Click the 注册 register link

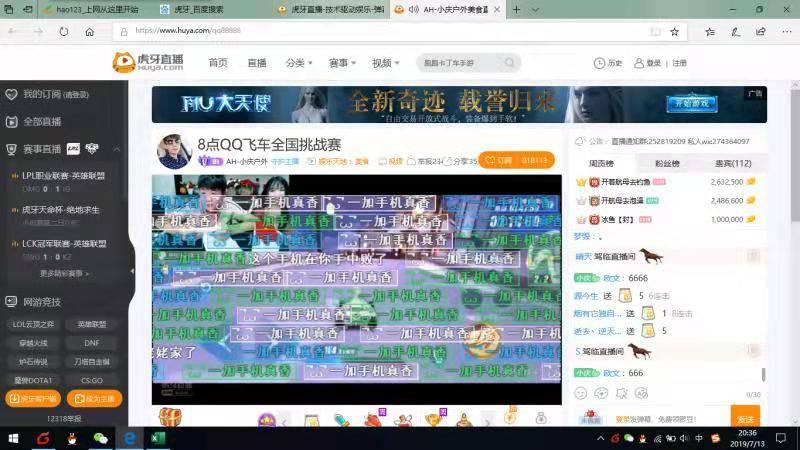(x=680, y=63)
